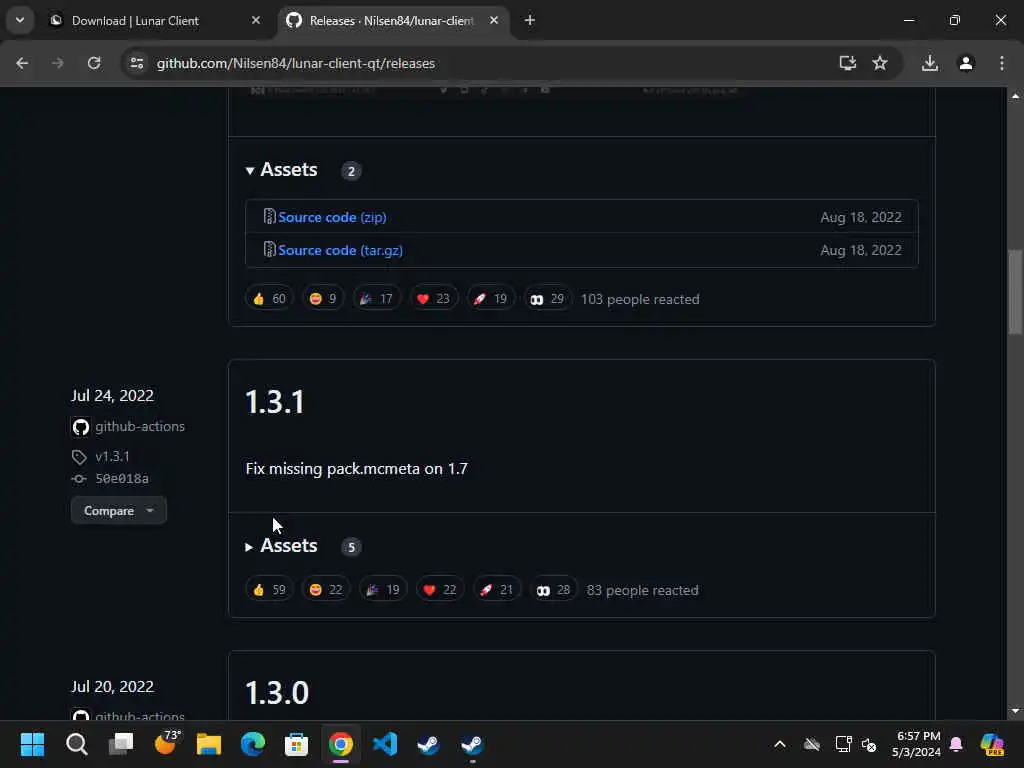Toggle heart reaction with 23
1024x768 pixels.
click(434, 299)
